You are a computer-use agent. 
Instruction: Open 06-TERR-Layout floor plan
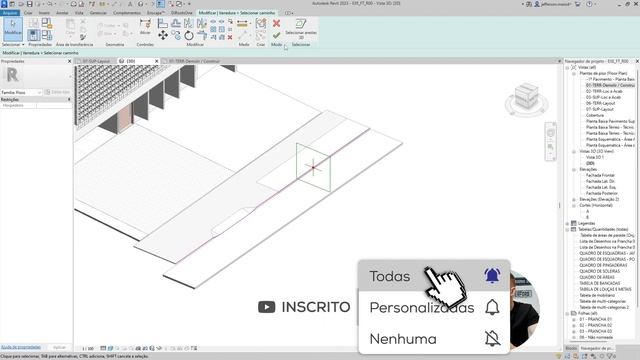600,103
